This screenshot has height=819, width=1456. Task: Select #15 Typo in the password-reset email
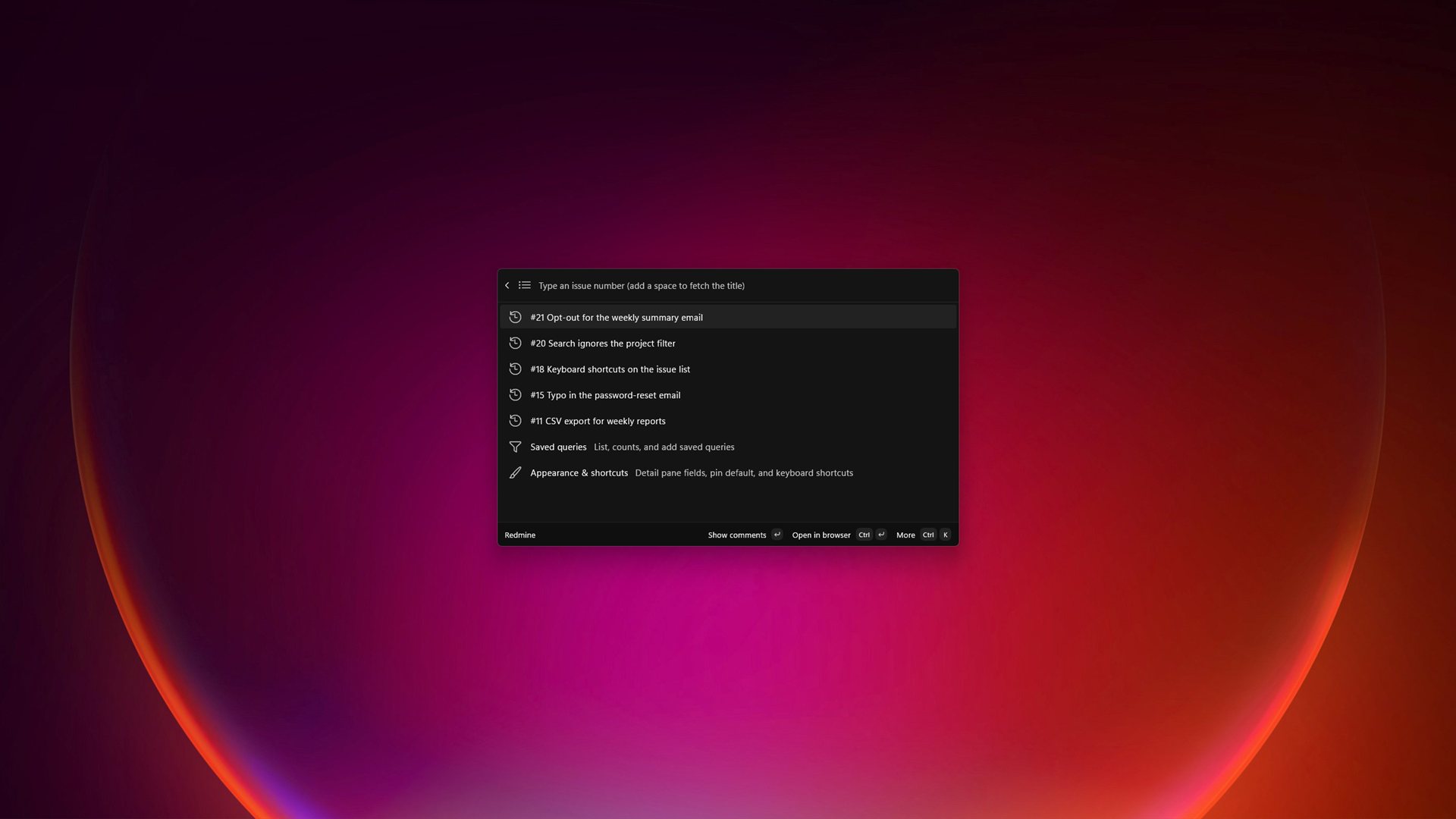pyautogui.click(x=728, y=394)
